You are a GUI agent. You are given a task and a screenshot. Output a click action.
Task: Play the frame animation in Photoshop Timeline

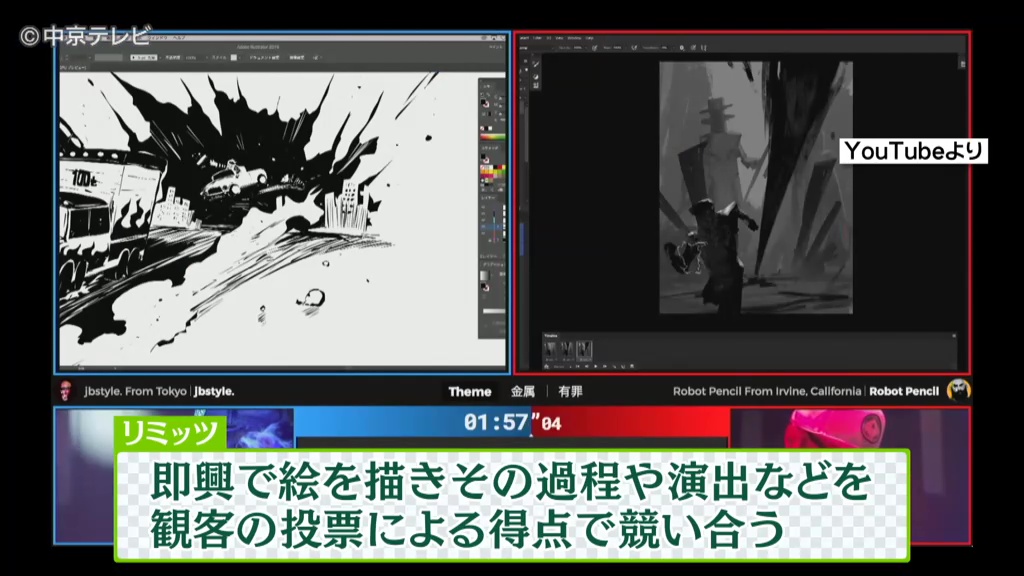point(596,366)
